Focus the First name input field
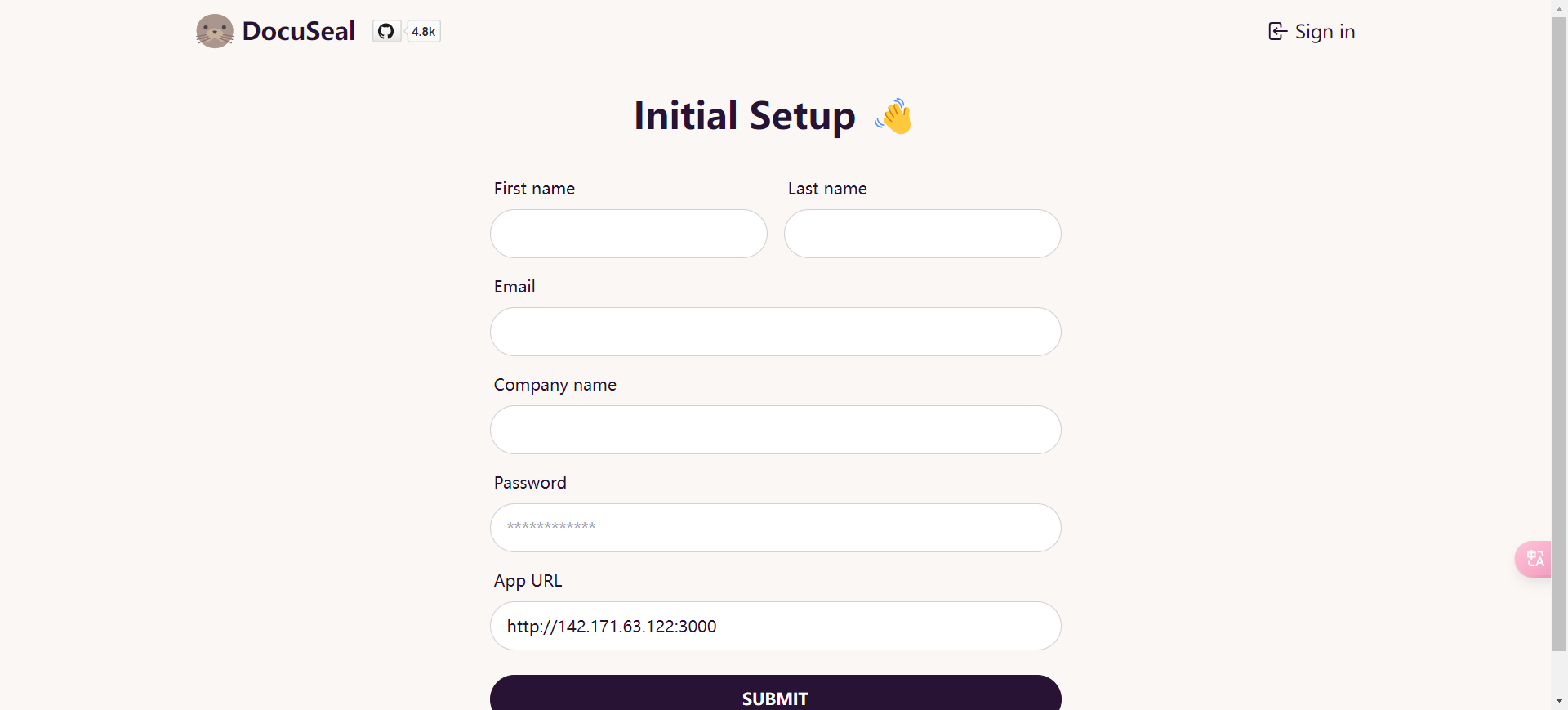 click(x=629, y=234)
